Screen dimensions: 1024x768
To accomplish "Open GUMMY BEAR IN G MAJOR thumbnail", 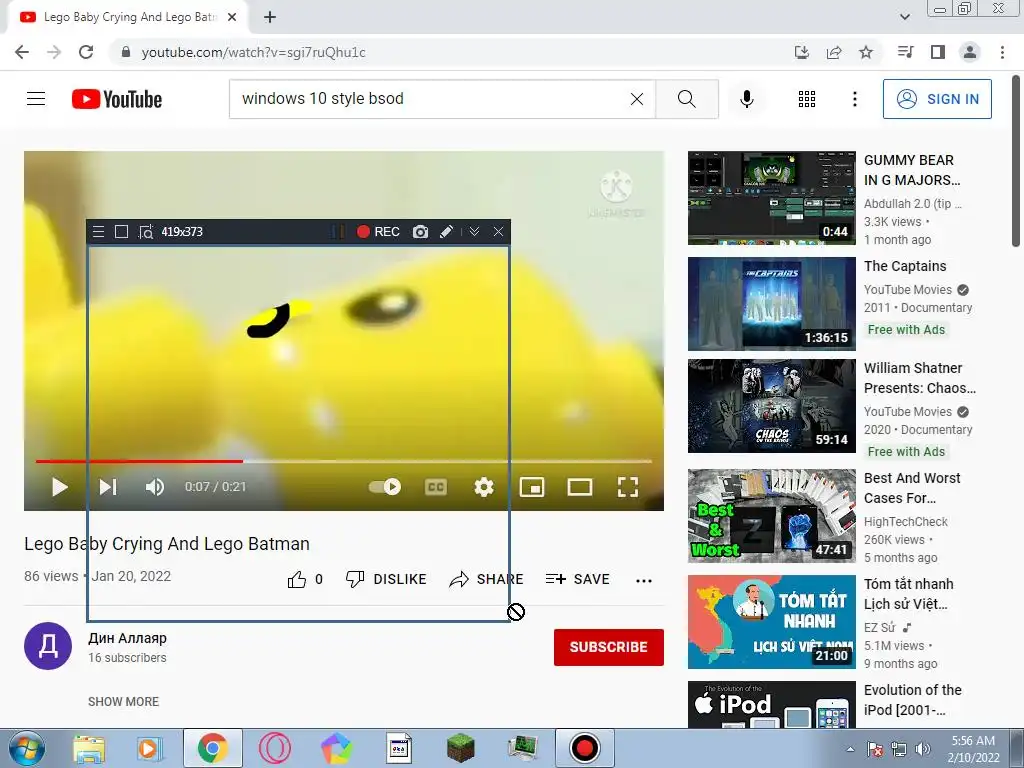I will [772, 198].
